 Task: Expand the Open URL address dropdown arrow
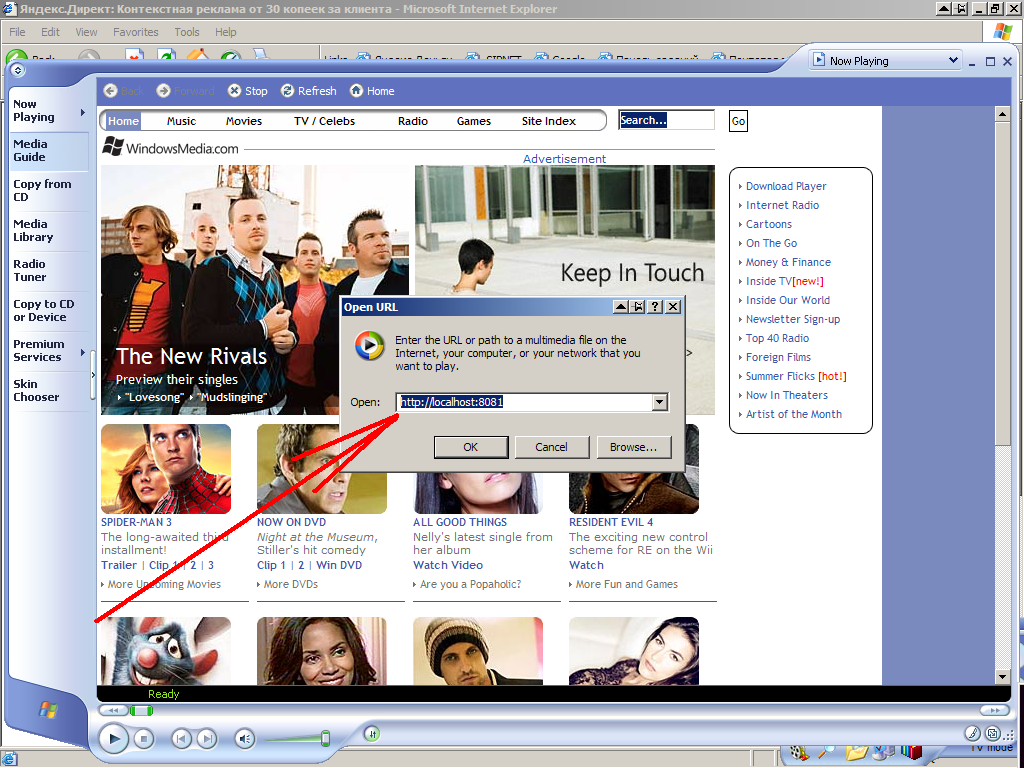click(660, 402)
